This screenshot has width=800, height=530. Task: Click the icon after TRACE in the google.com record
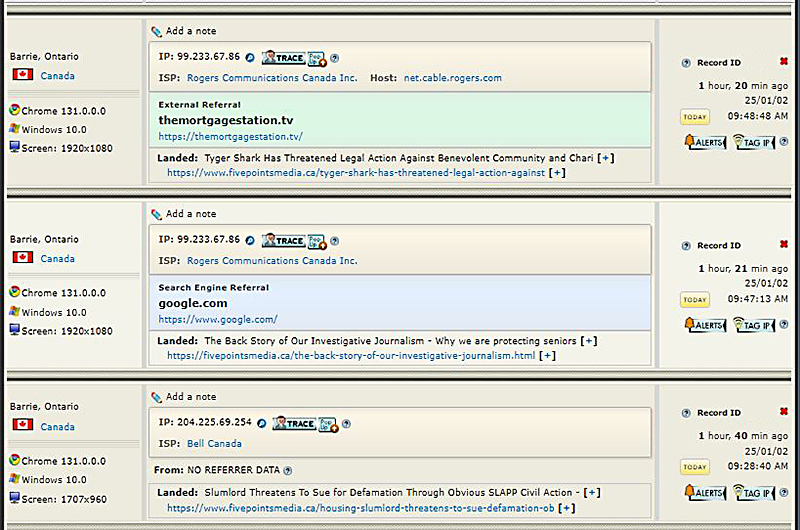[x=317, y=241]
